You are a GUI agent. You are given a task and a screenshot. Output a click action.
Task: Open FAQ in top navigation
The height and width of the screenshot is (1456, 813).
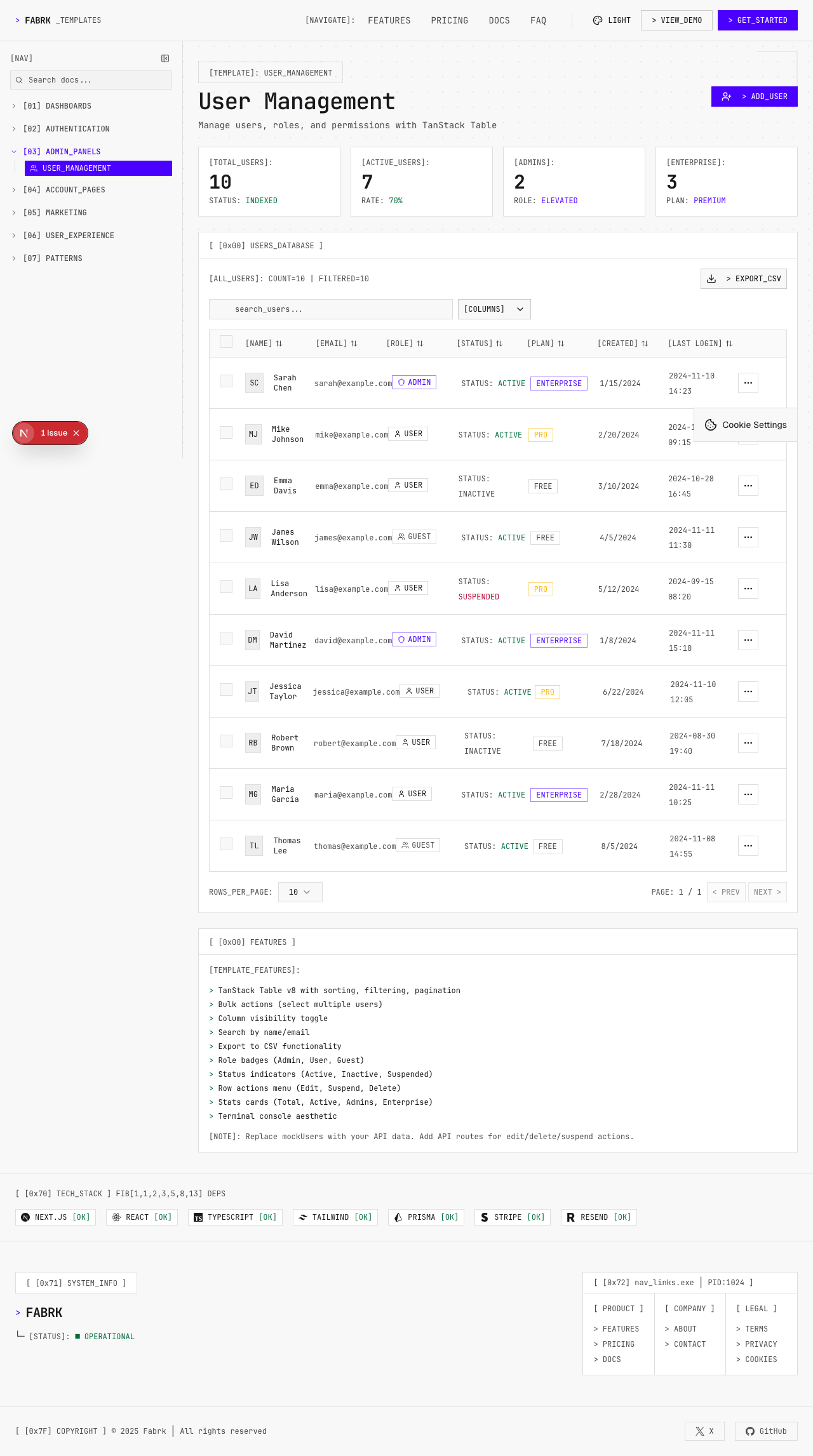click(539, 20)
